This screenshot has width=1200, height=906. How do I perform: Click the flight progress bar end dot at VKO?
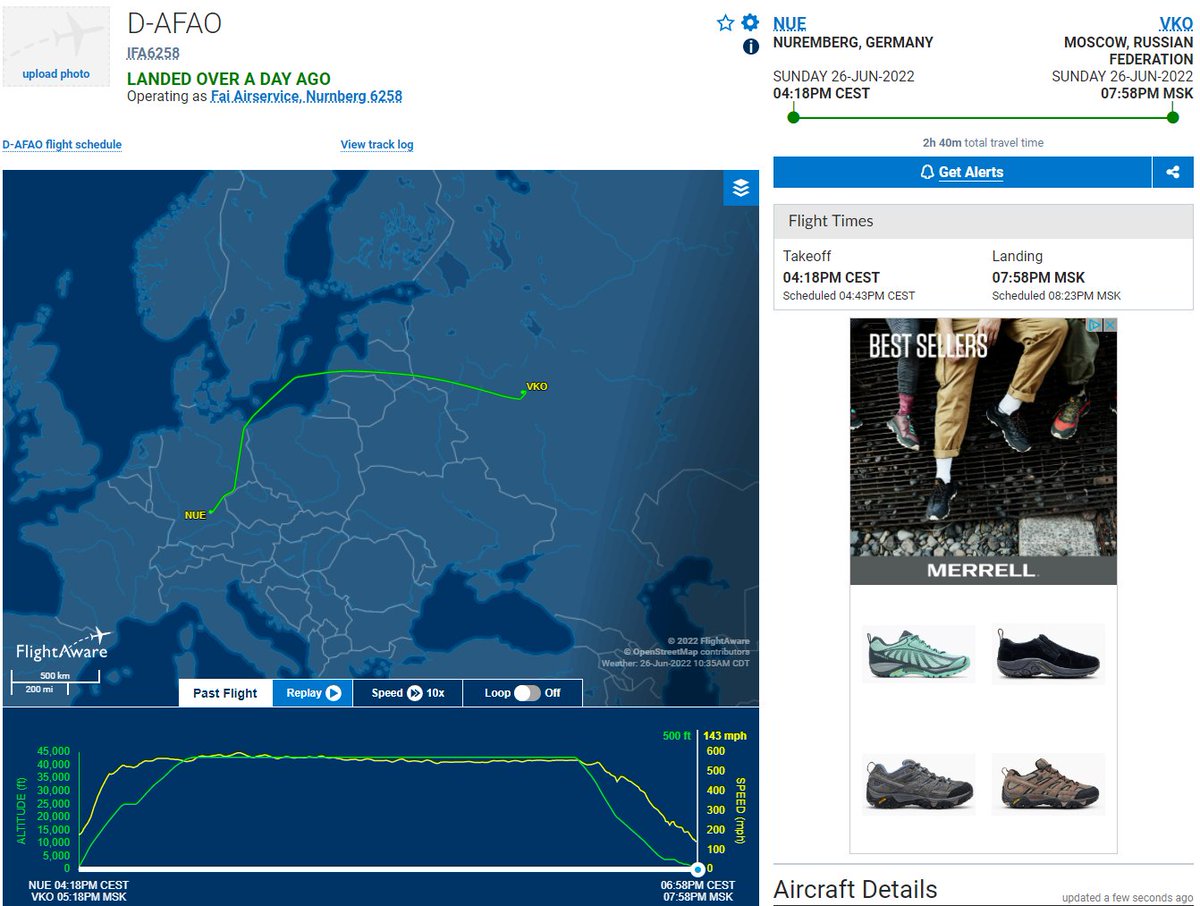point(1173,118)
